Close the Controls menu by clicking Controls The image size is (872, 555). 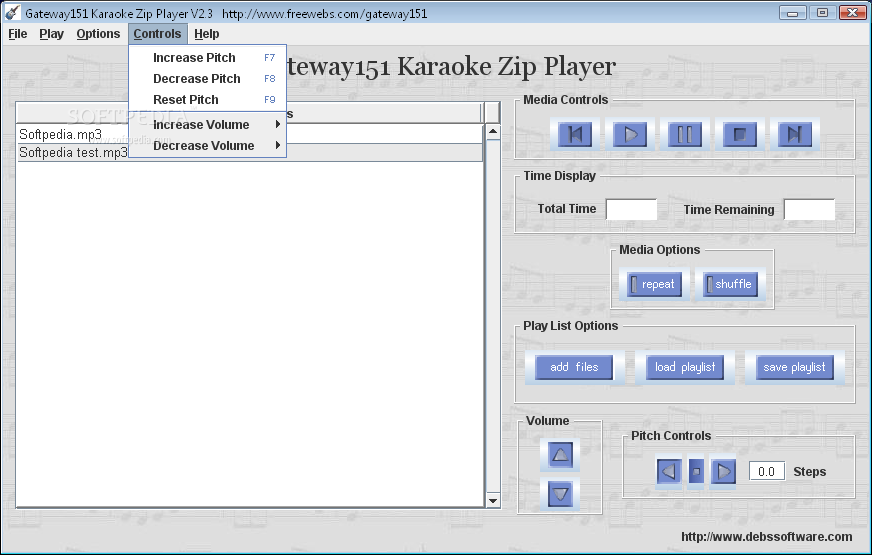[157, 34]
